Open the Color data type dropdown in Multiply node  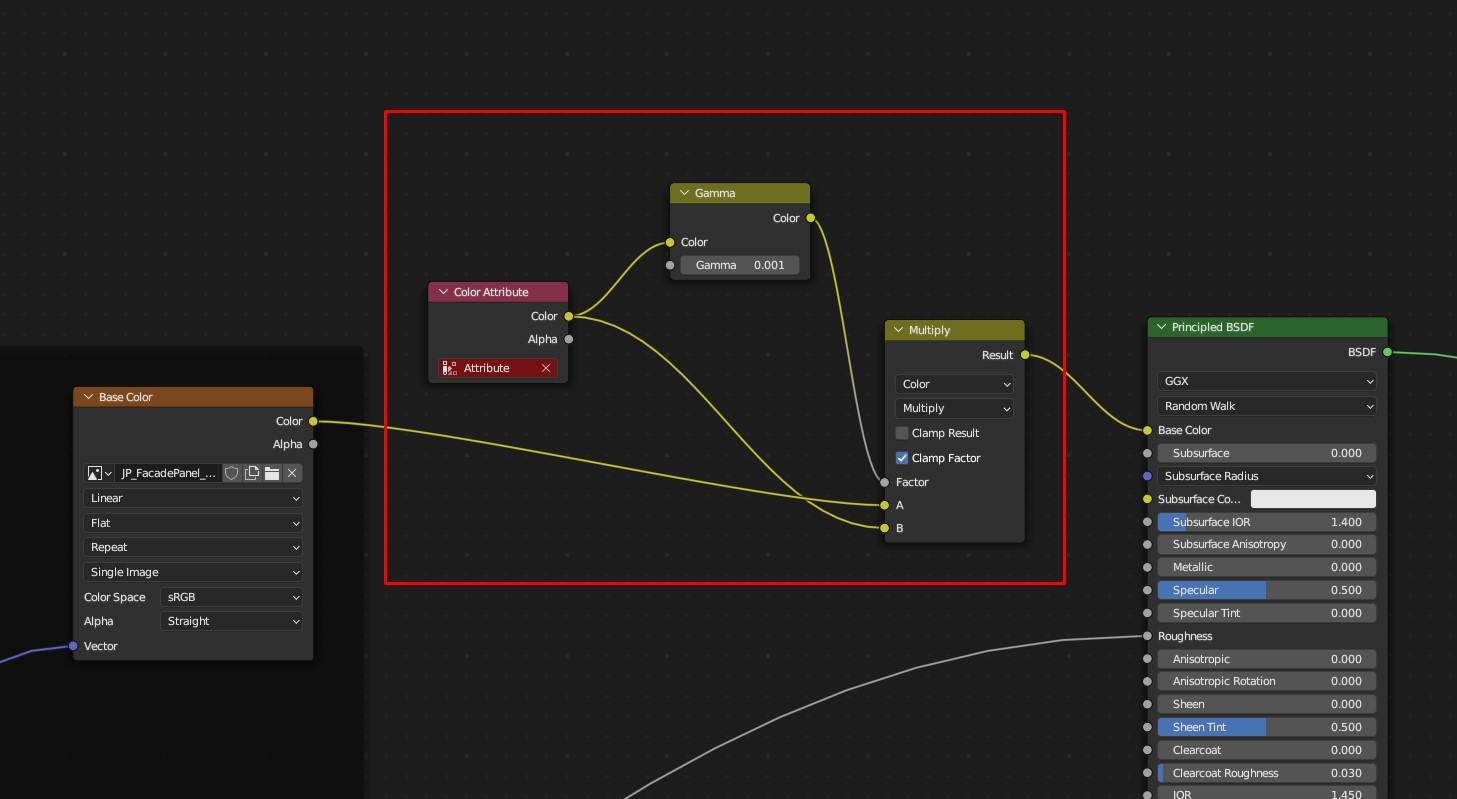[954, 384]
